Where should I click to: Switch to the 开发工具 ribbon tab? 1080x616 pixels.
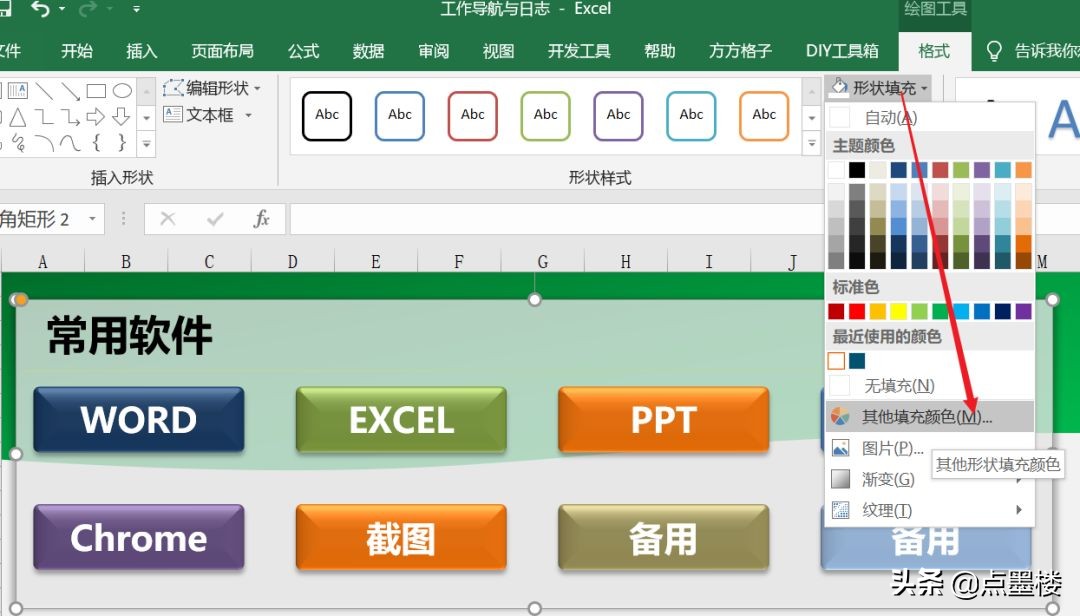(579, 51)
